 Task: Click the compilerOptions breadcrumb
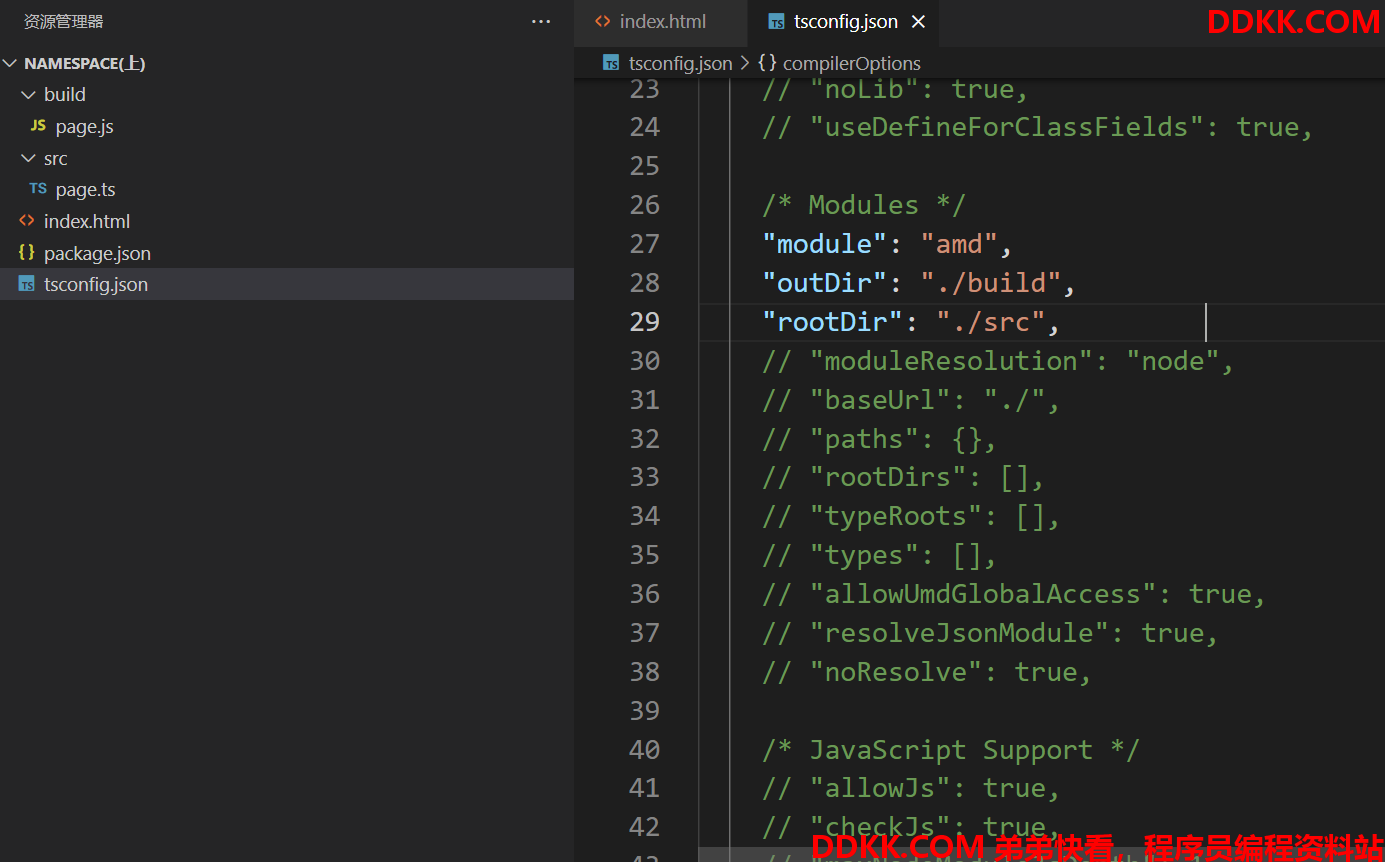pos(851,63)
